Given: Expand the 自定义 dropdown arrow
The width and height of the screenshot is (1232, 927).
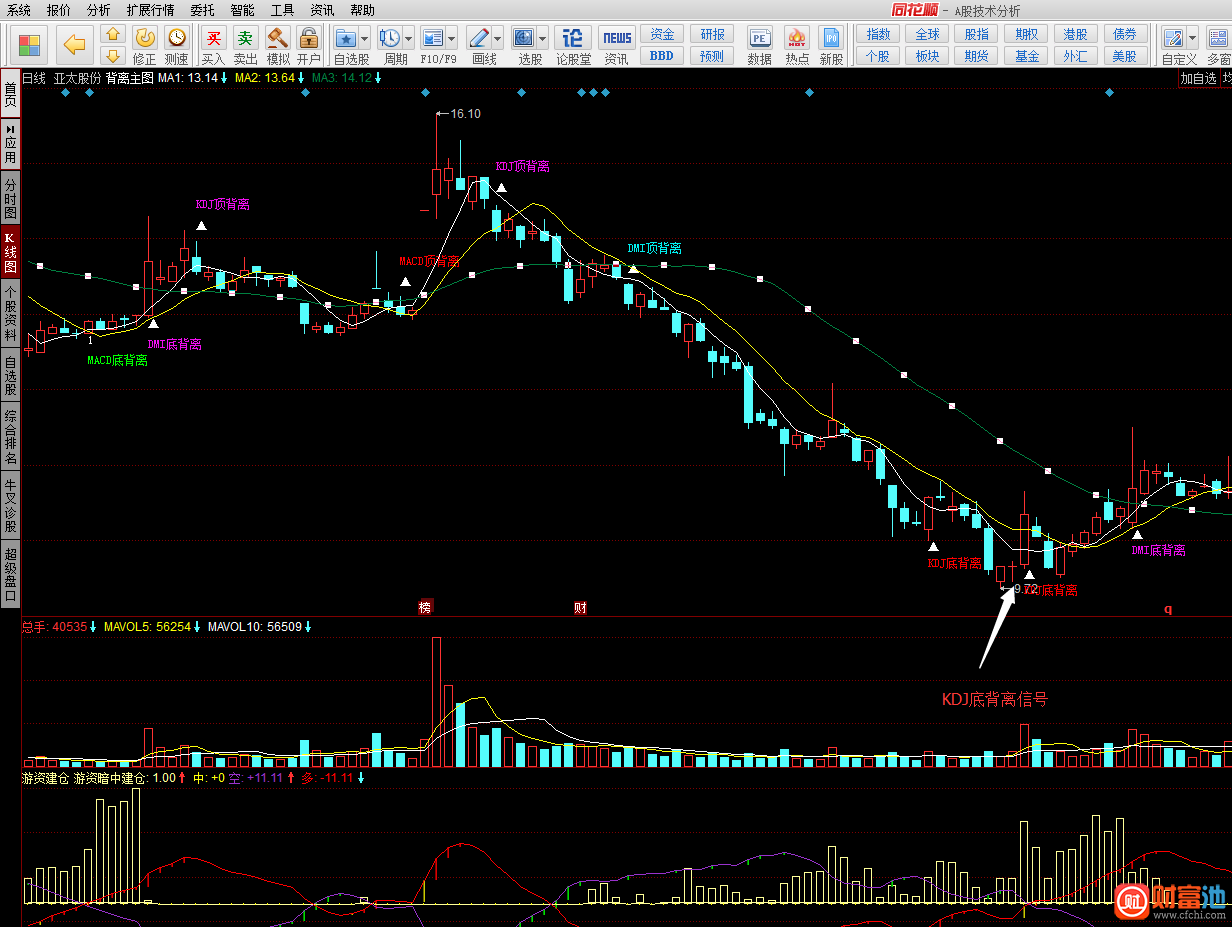Looking at the screenshot, I should [x=1192, y=39].
